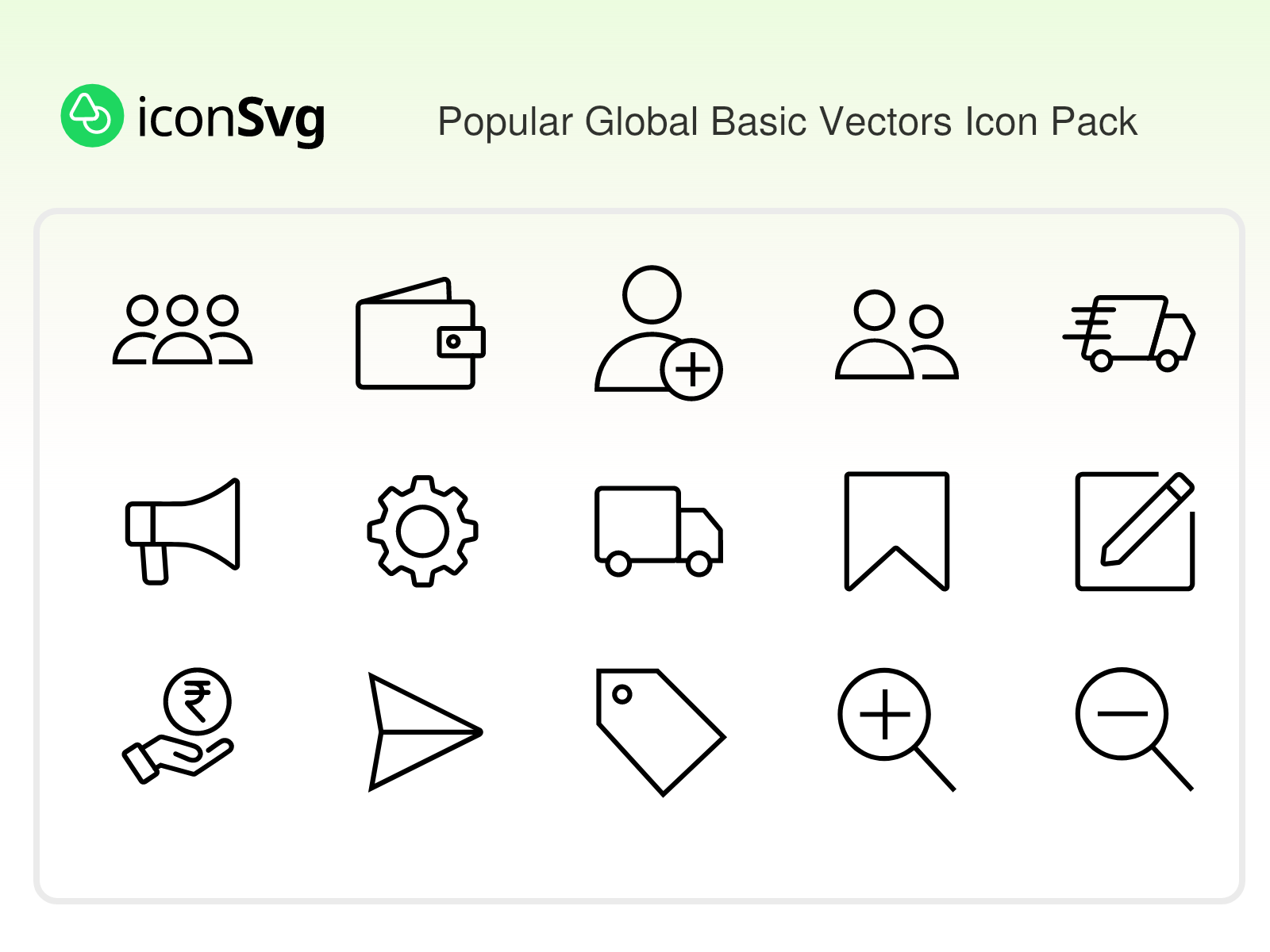Click the settings gear icon
Viewport: 1270px width, 952px height.
click(x=422, y=531)
